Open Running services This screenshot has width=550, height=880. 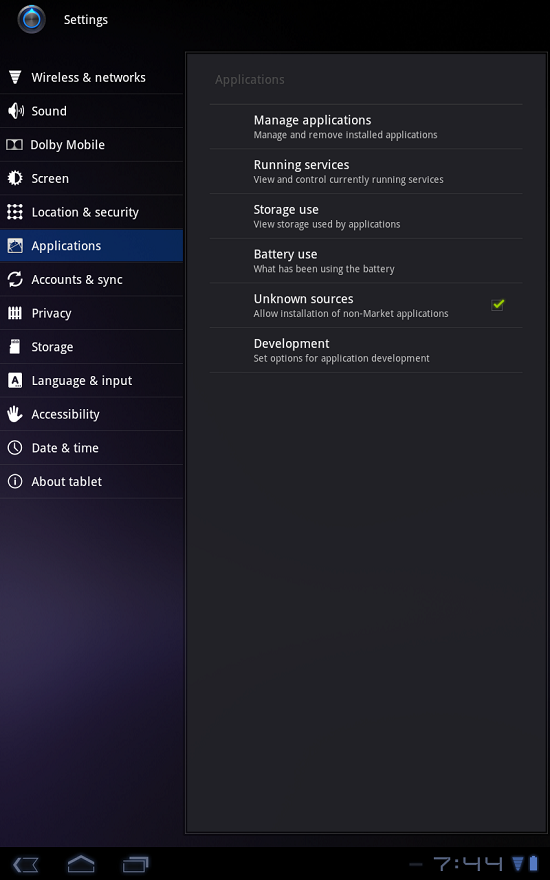(x=366, y=171)
